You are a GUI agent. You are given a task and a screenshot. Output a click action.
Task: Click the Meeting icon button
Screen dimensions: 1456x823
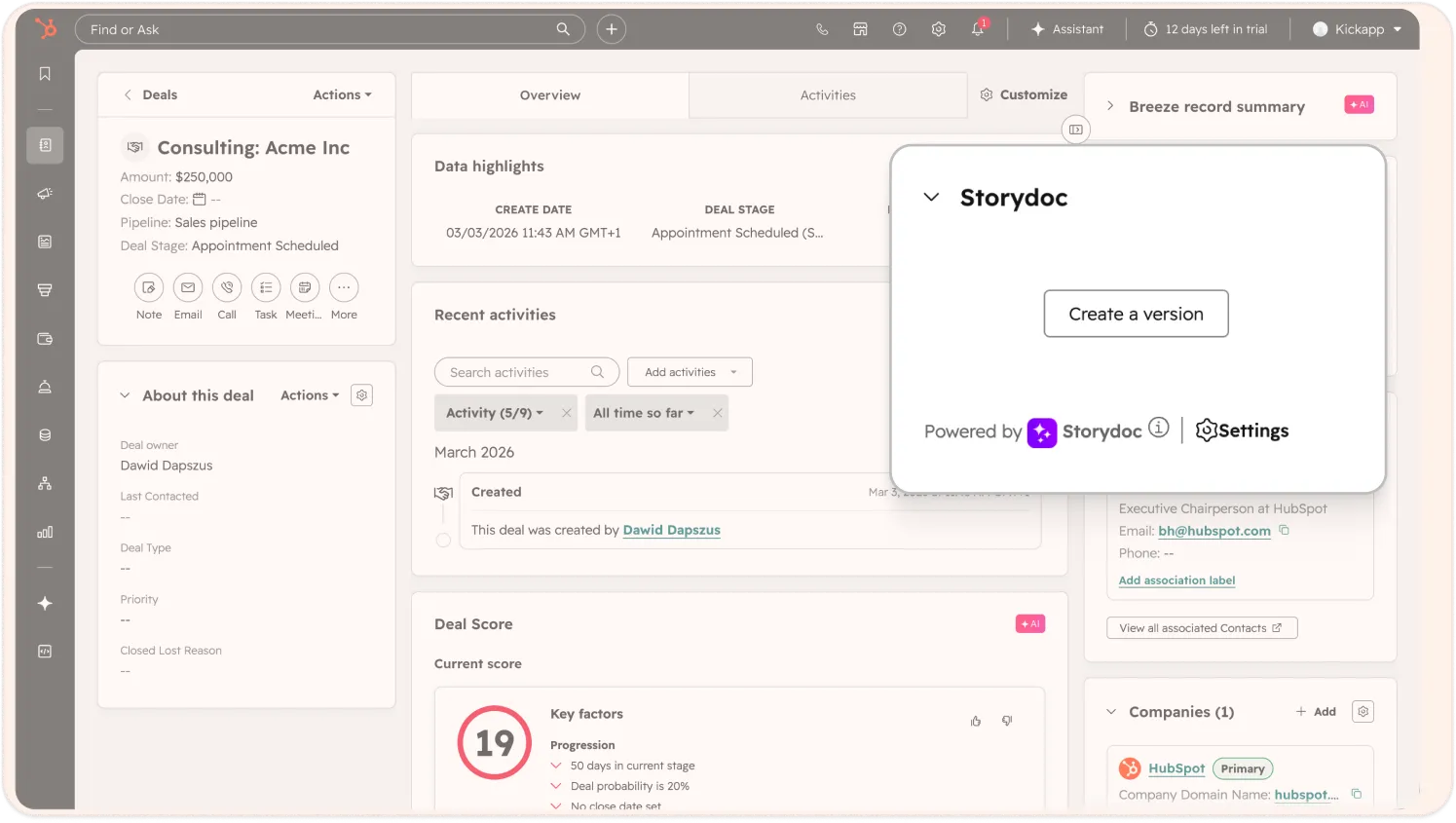(x=305, y=287)
